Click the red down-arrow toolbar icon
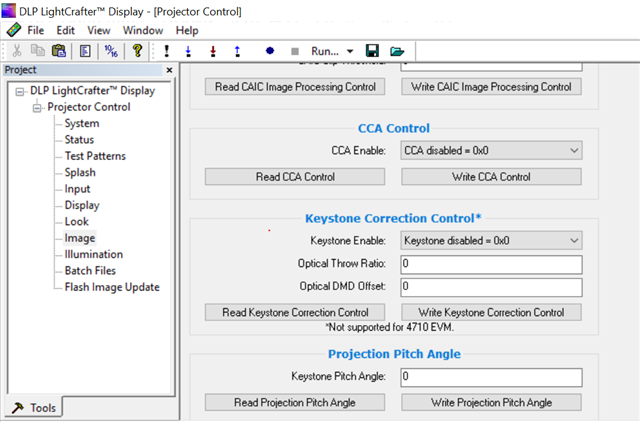 [x=213, y=50]
